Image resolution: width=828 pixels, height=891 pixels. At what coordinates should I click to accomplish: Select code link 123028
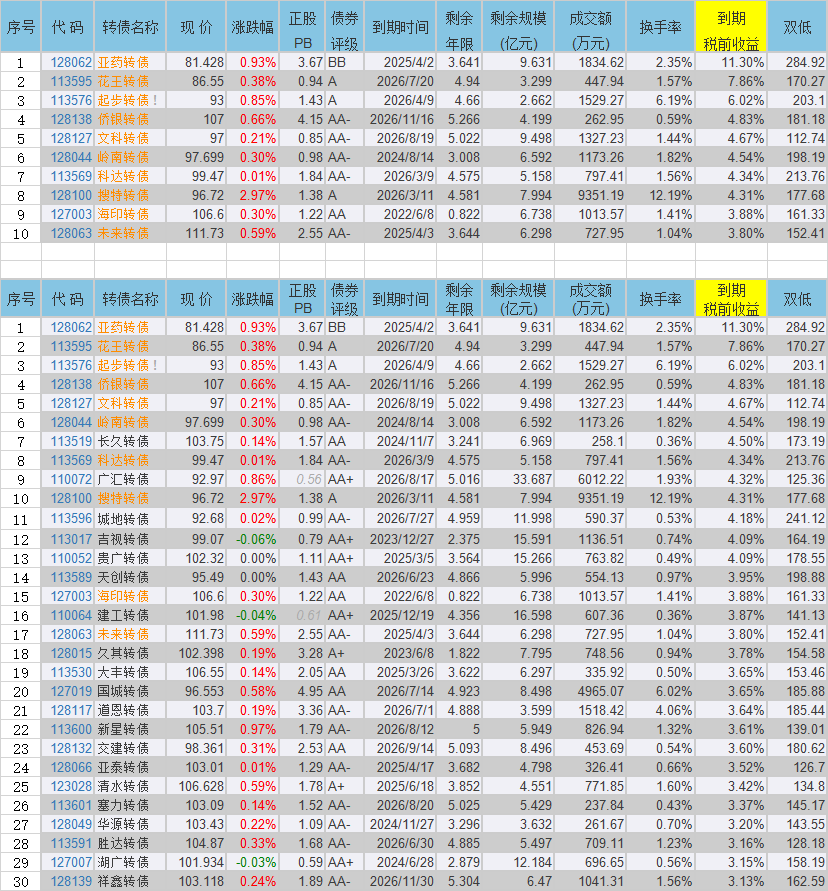(x=71, y=786)
